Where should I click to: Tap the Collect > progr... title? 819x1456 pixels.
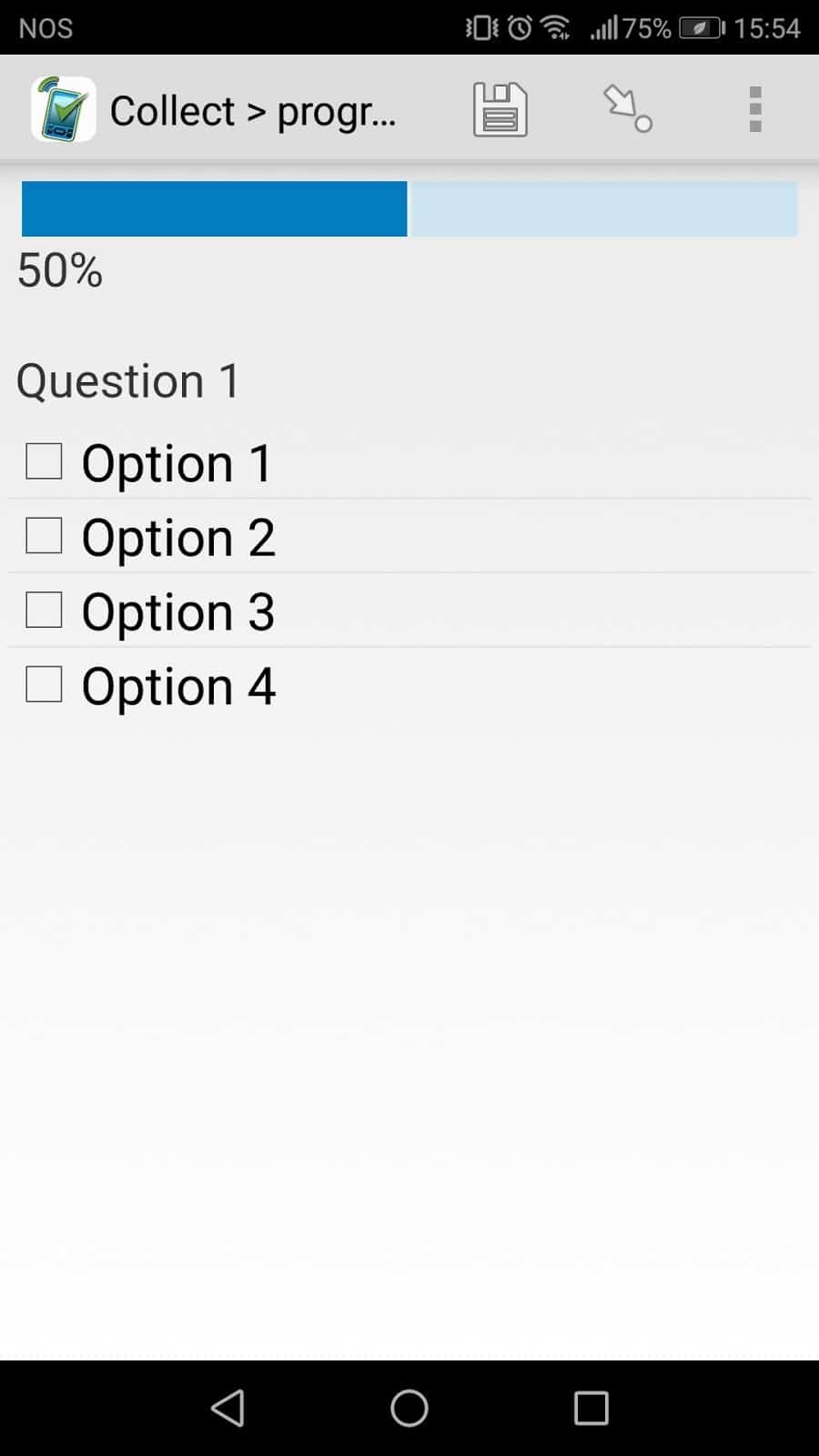tap(253, 111)
